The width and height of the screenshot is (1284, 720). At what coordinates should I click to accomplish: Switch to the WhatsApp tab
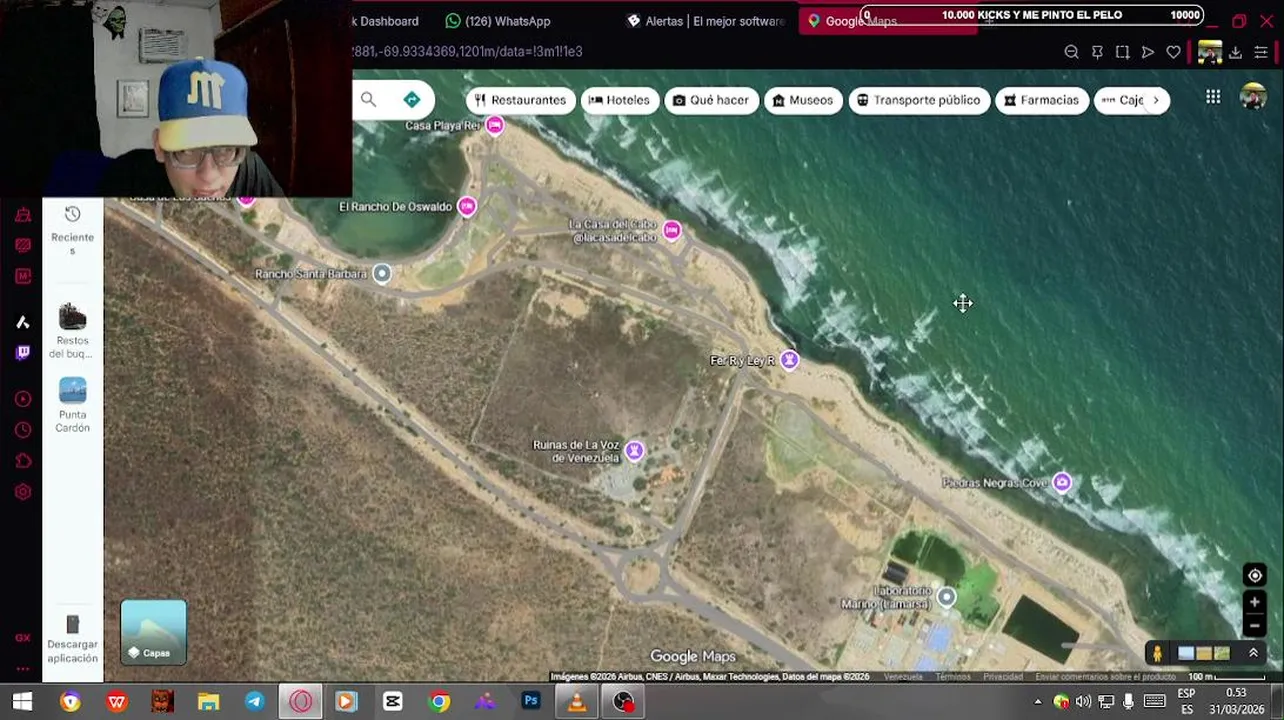498,21
